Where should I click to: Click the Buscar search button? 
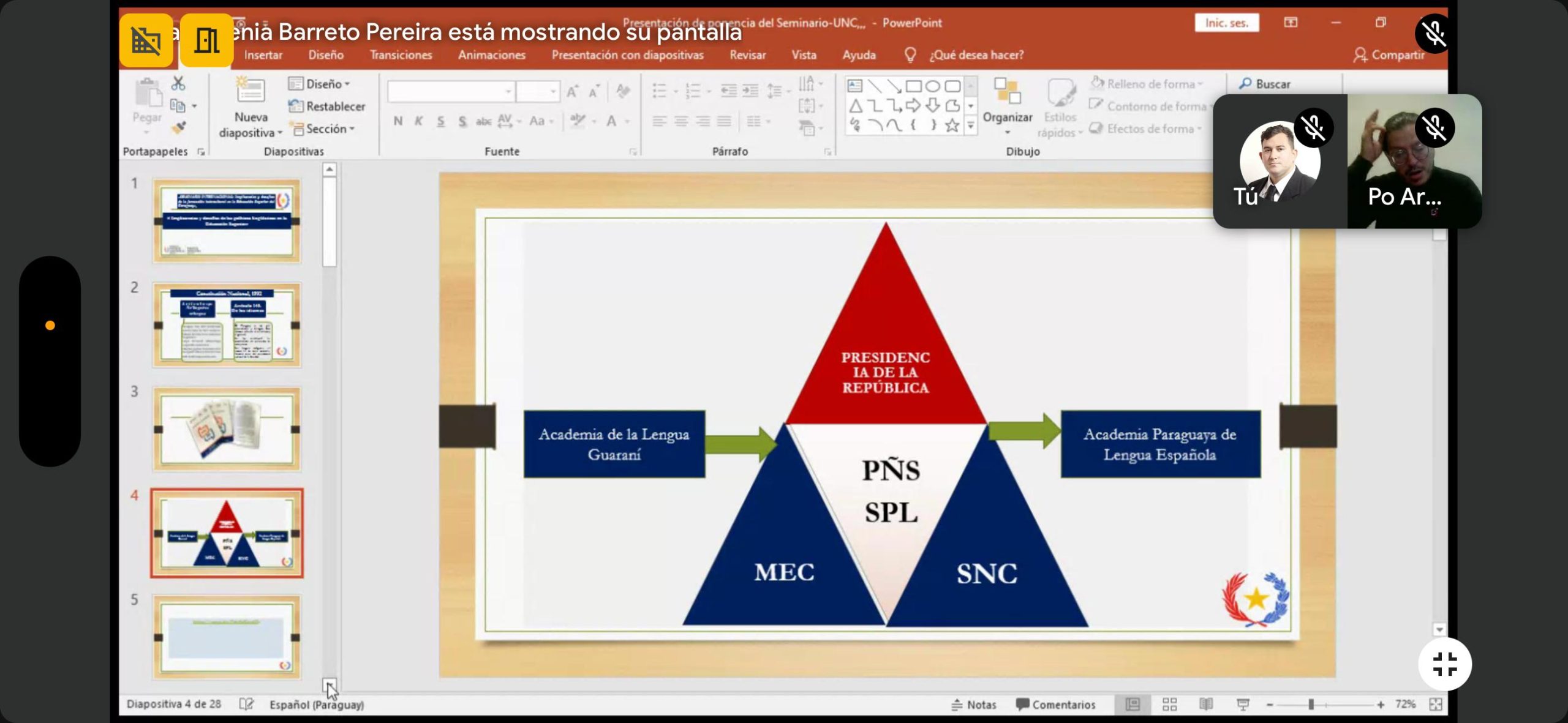[x=1264, y=84]
